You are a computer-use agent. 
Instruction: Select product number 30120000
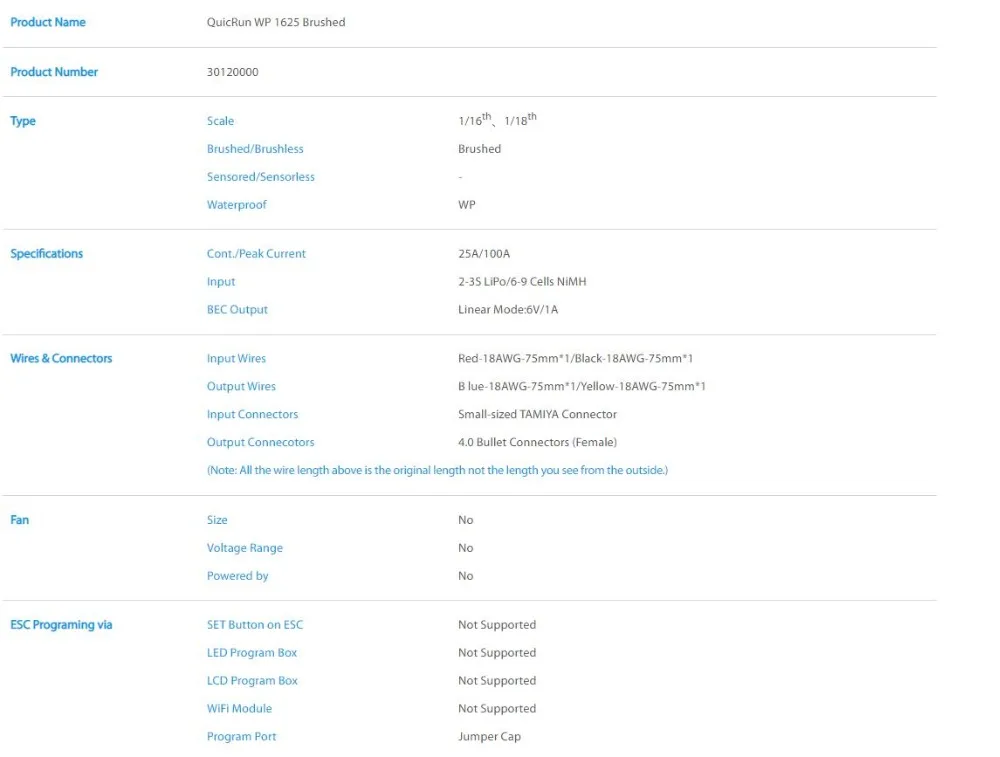233,72
